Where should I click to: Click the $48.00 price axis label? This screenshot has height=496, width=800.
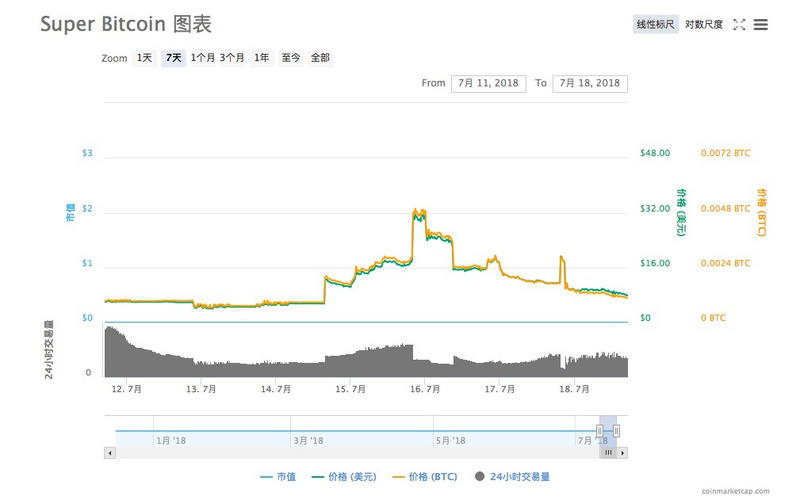[x=655, y=153]
